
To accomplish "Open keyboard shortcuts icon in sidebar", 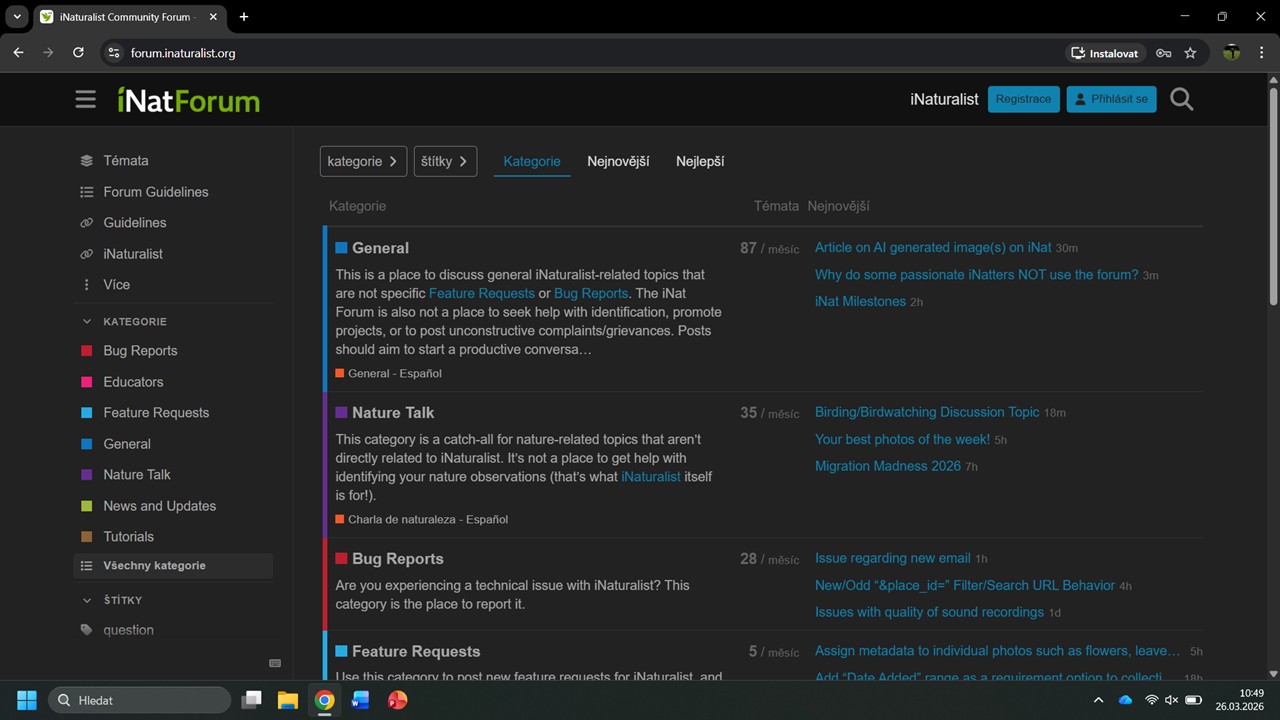I will click(x=275, y=663).
